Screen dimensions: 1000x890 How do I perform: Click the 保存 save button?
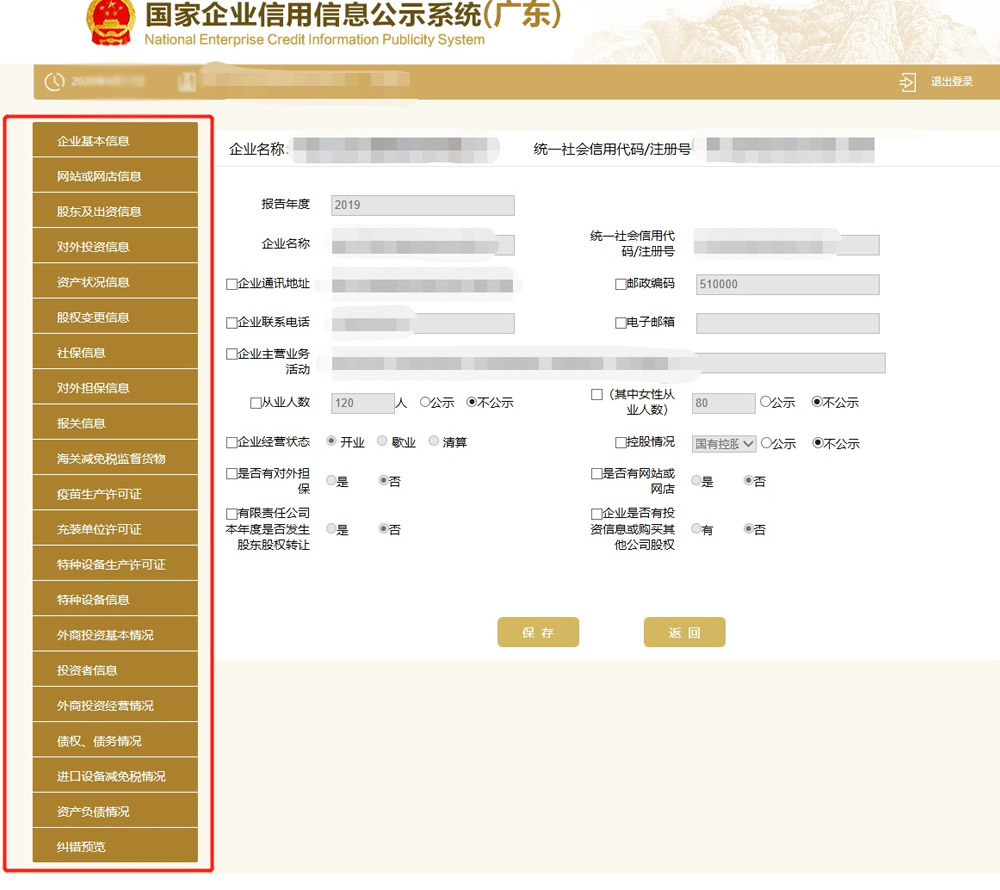(x=538, y=631)
